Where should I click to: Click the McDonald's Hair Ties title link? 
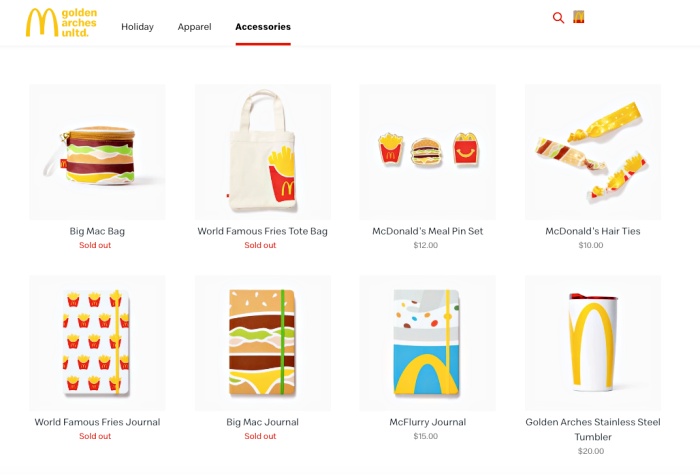click(593, 231)
